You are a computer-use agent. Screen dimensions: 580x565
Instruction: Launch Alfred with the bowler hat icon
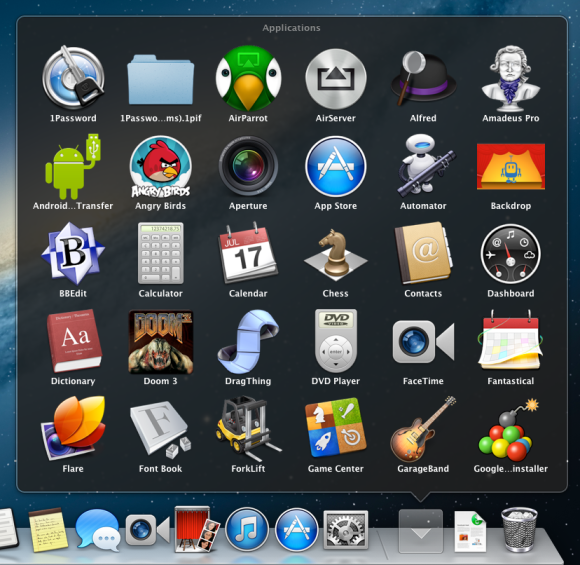coord(423,78)
